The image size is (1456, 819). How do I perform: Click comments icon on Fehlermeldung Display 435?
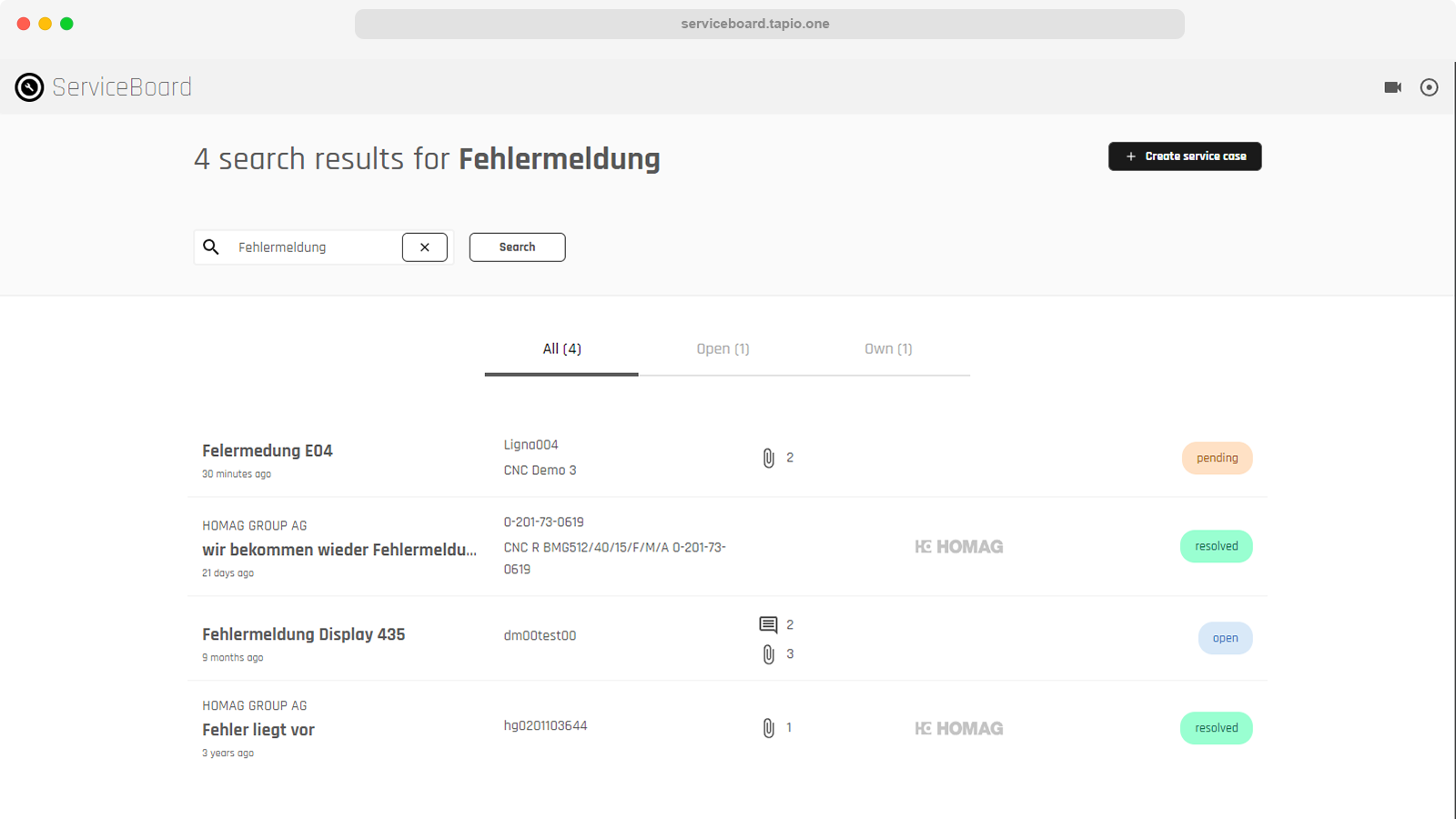768,624
